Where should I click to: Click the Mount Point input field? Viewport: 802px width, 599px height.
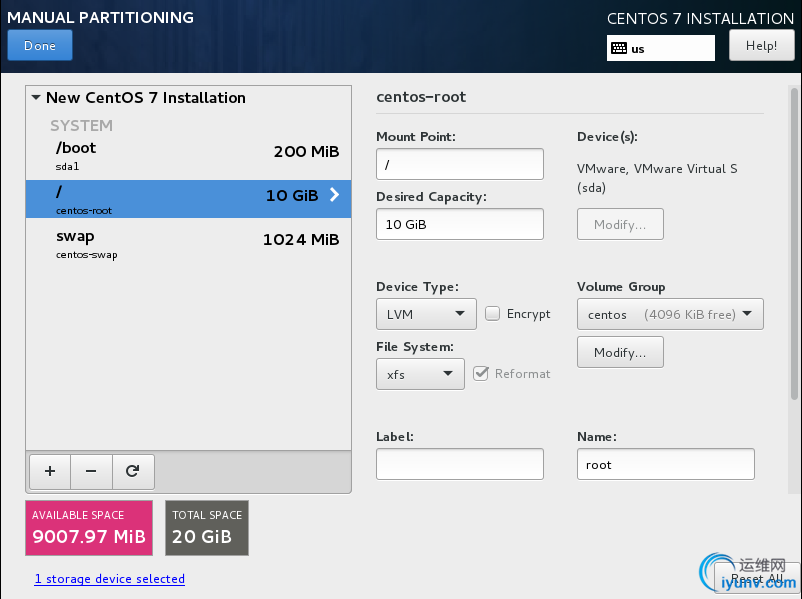click(460, 164)
